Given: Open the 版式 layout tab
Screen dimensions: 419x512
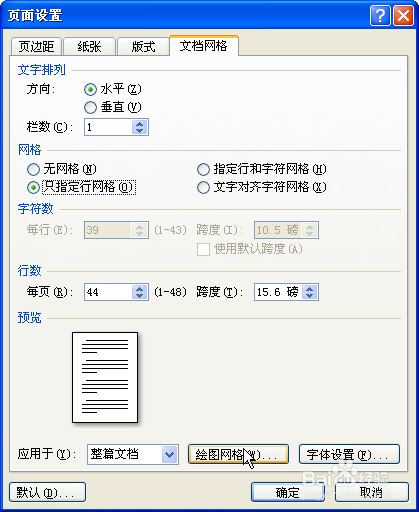Looking at the screenshot, I should 143,46.
